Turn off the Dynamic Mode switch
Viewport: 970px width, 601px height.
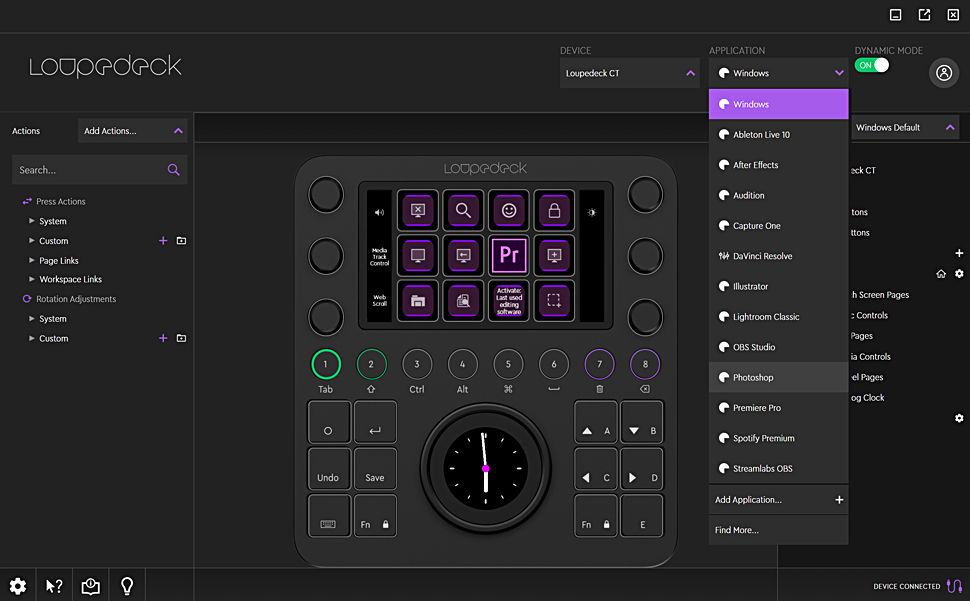click(x=872, y=65)
